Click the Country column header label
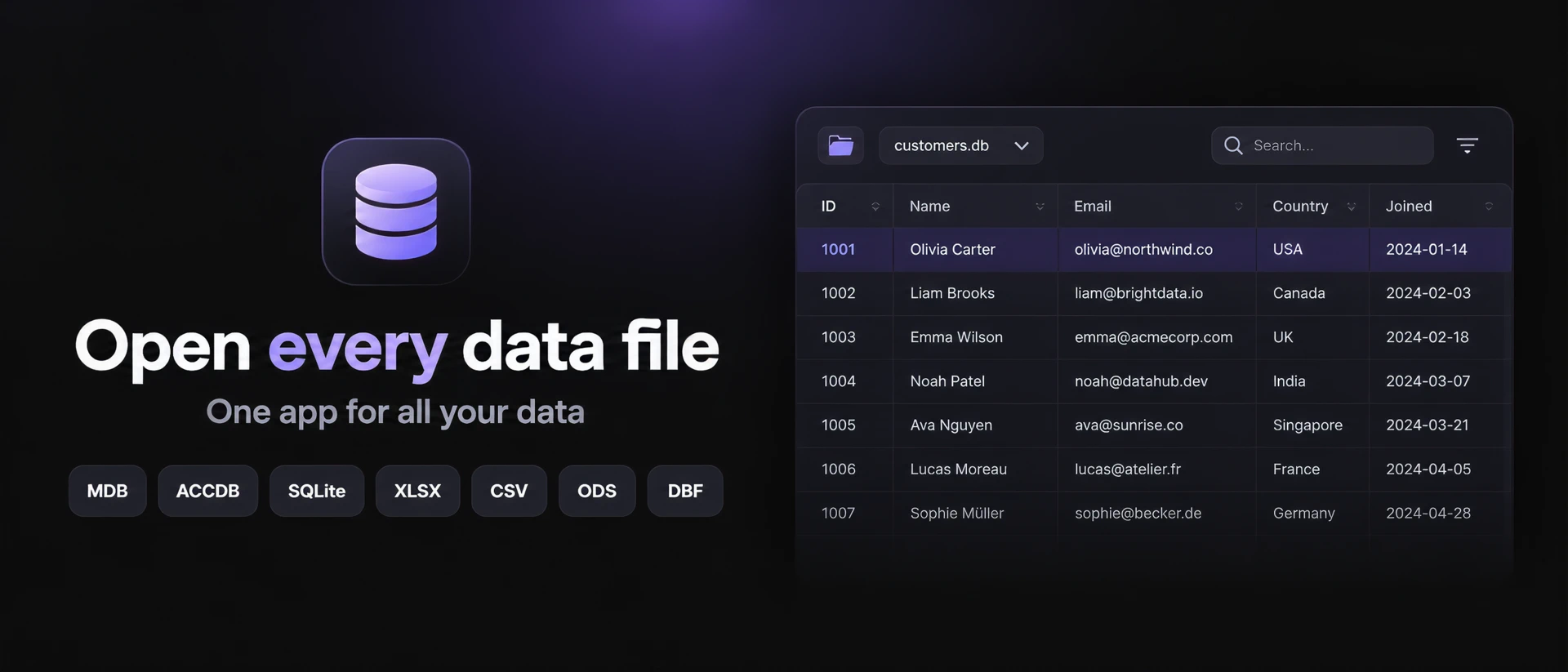The image size is (1568, 672). tap(1300, 207)
